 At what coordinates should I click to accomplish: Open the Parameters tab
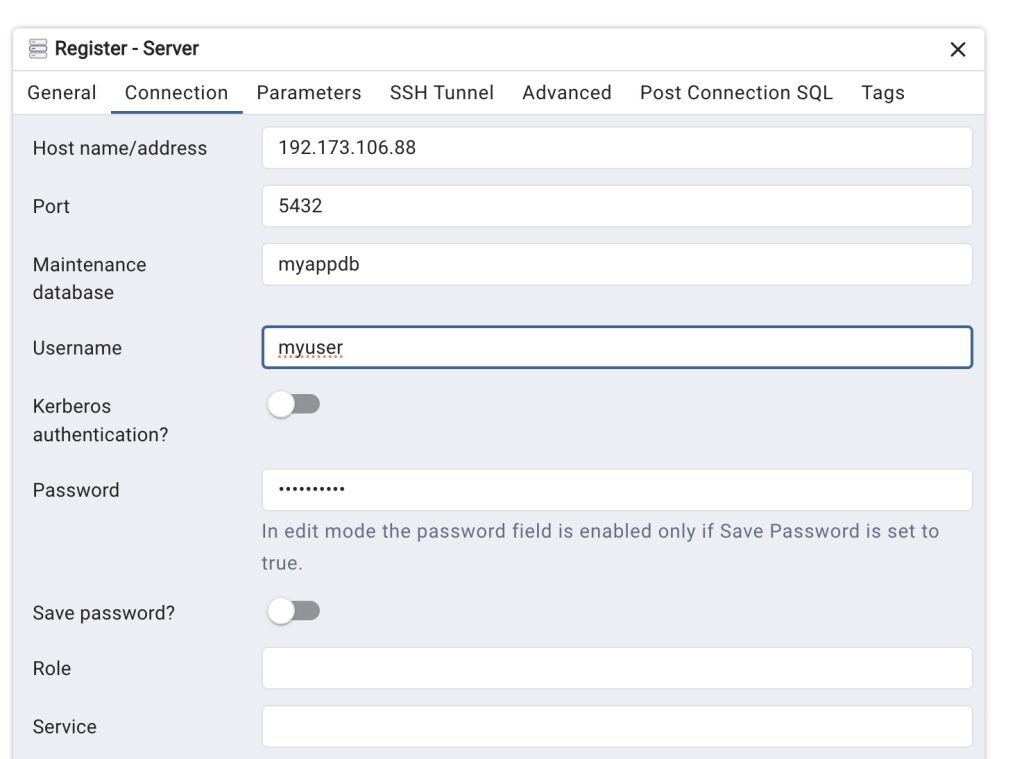pyautogui.click(x=309, y=93)
